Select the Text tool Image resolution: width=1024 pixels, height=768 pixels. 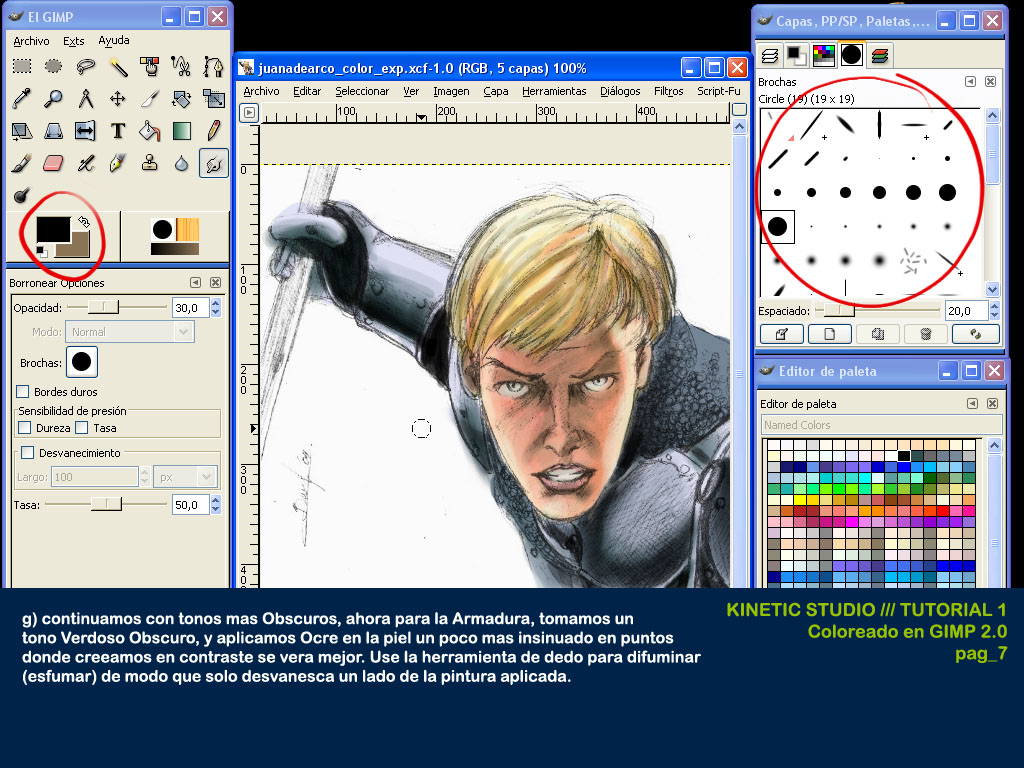[118, 131]
